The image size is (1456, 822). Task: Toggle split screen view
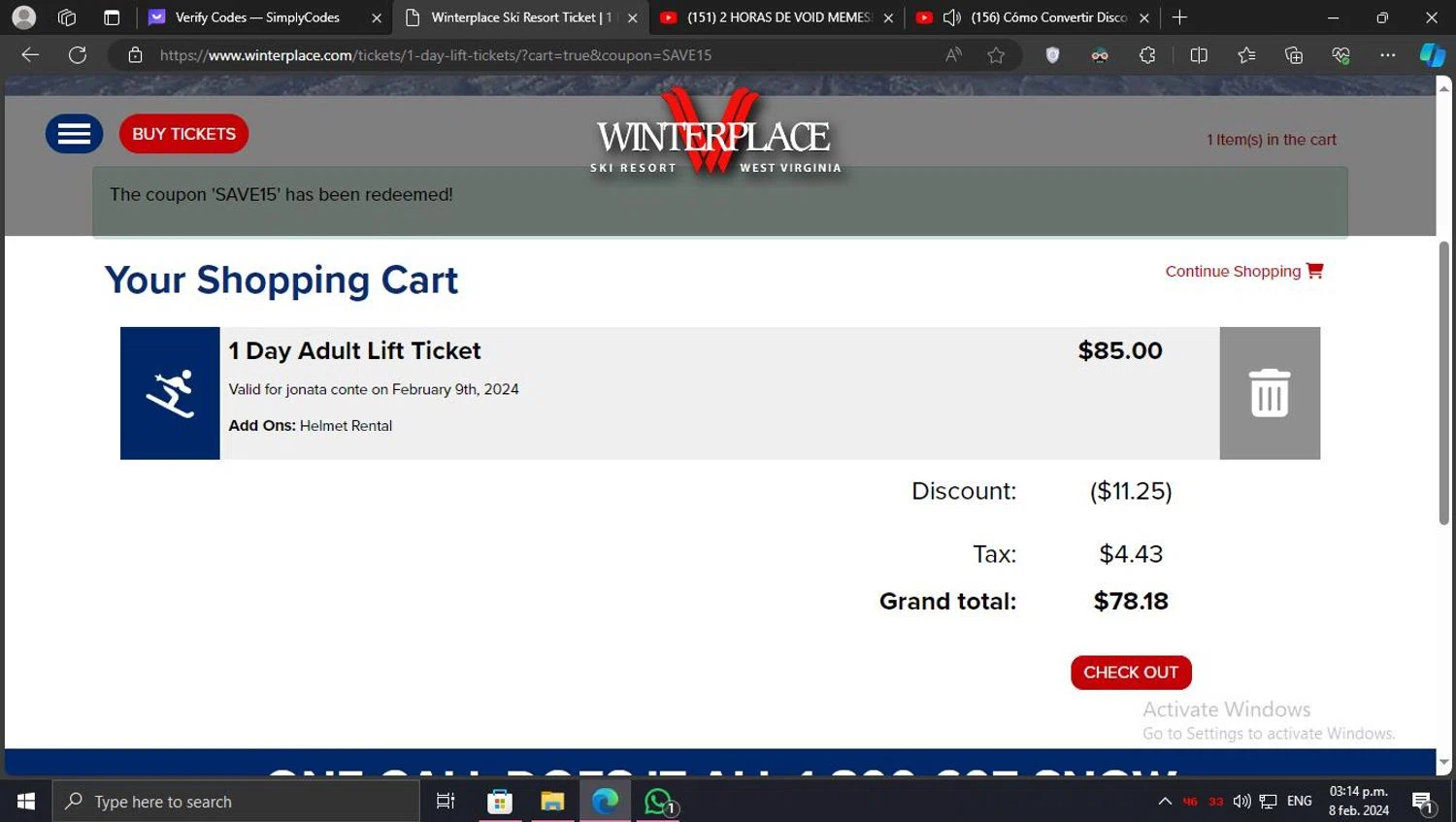tap(1199, 55)
